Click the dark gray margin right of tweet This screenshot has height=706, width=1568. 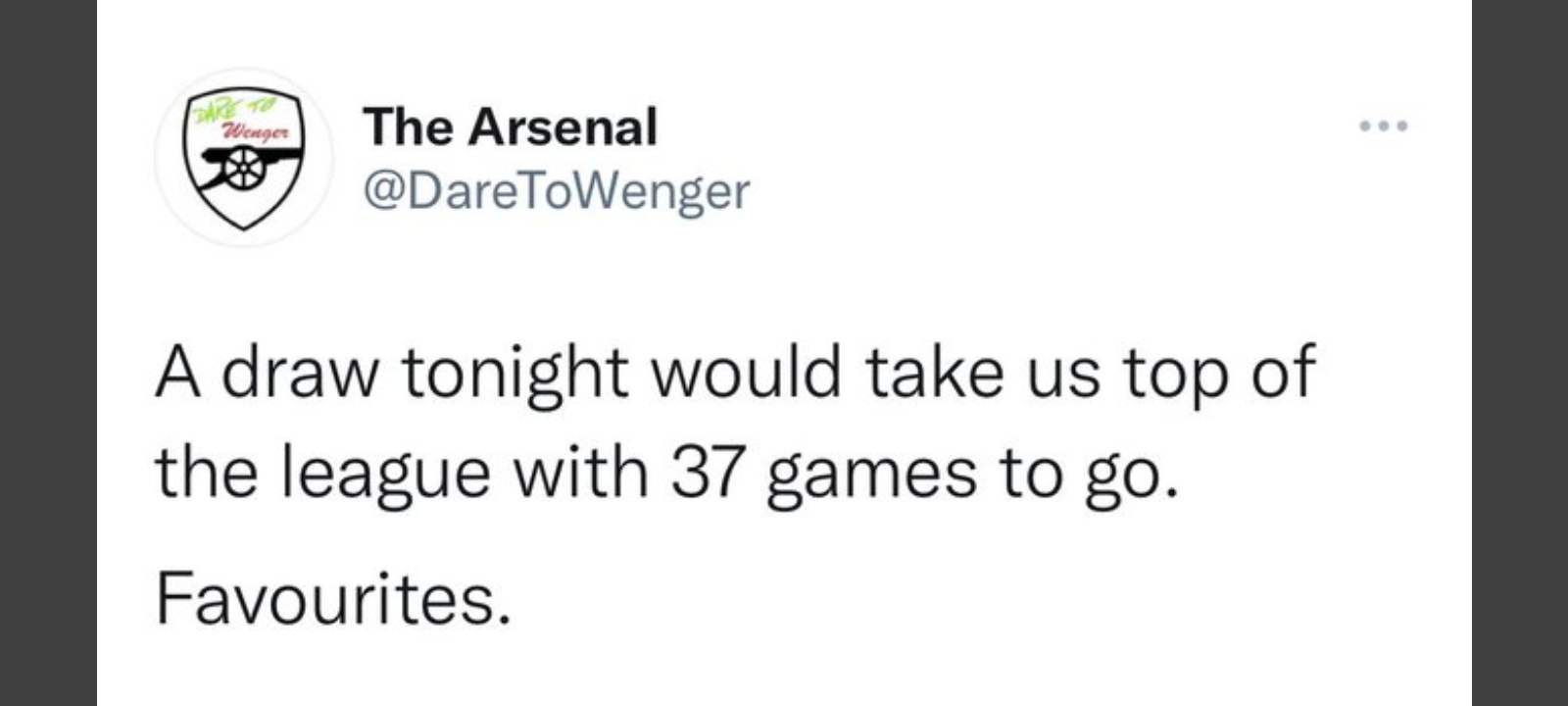(x=1519, y=353)
